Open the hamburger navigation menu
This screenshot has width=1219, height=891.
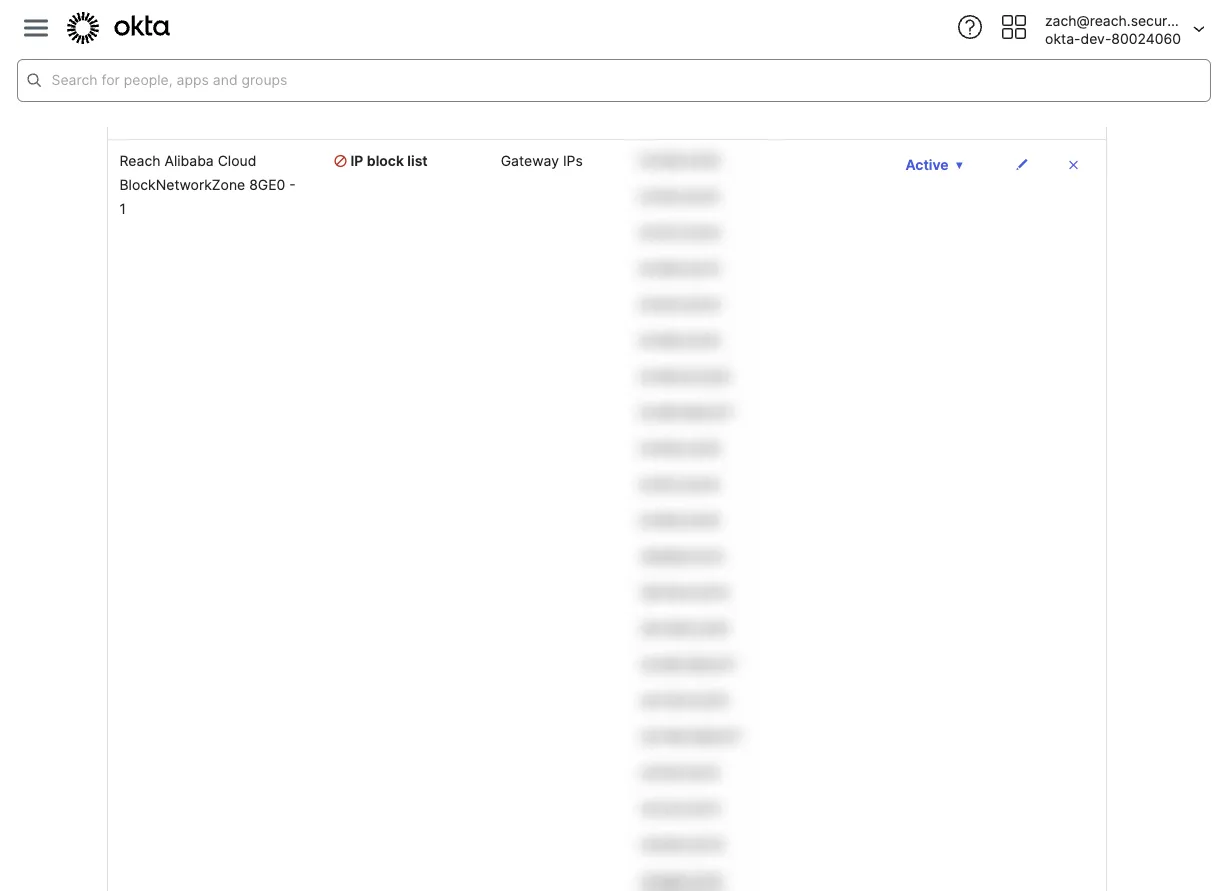pos(36,28)
